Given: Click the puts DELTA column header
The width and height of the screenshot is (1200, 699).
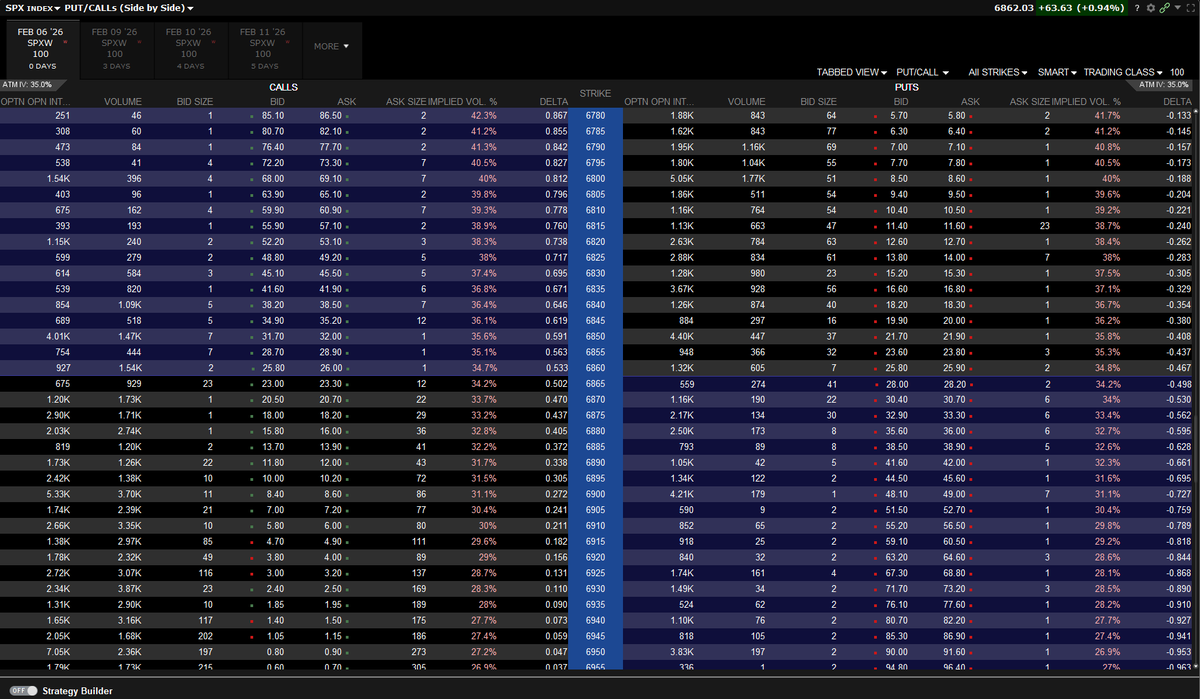Looking at the screenshot, I should tap(1177, 102).
